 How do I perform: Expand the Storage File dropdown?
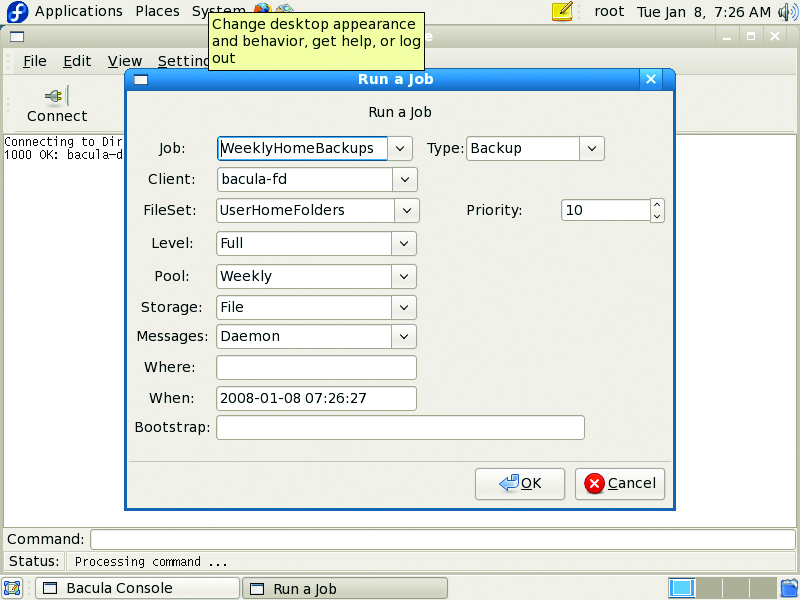[x=404, y=307]
